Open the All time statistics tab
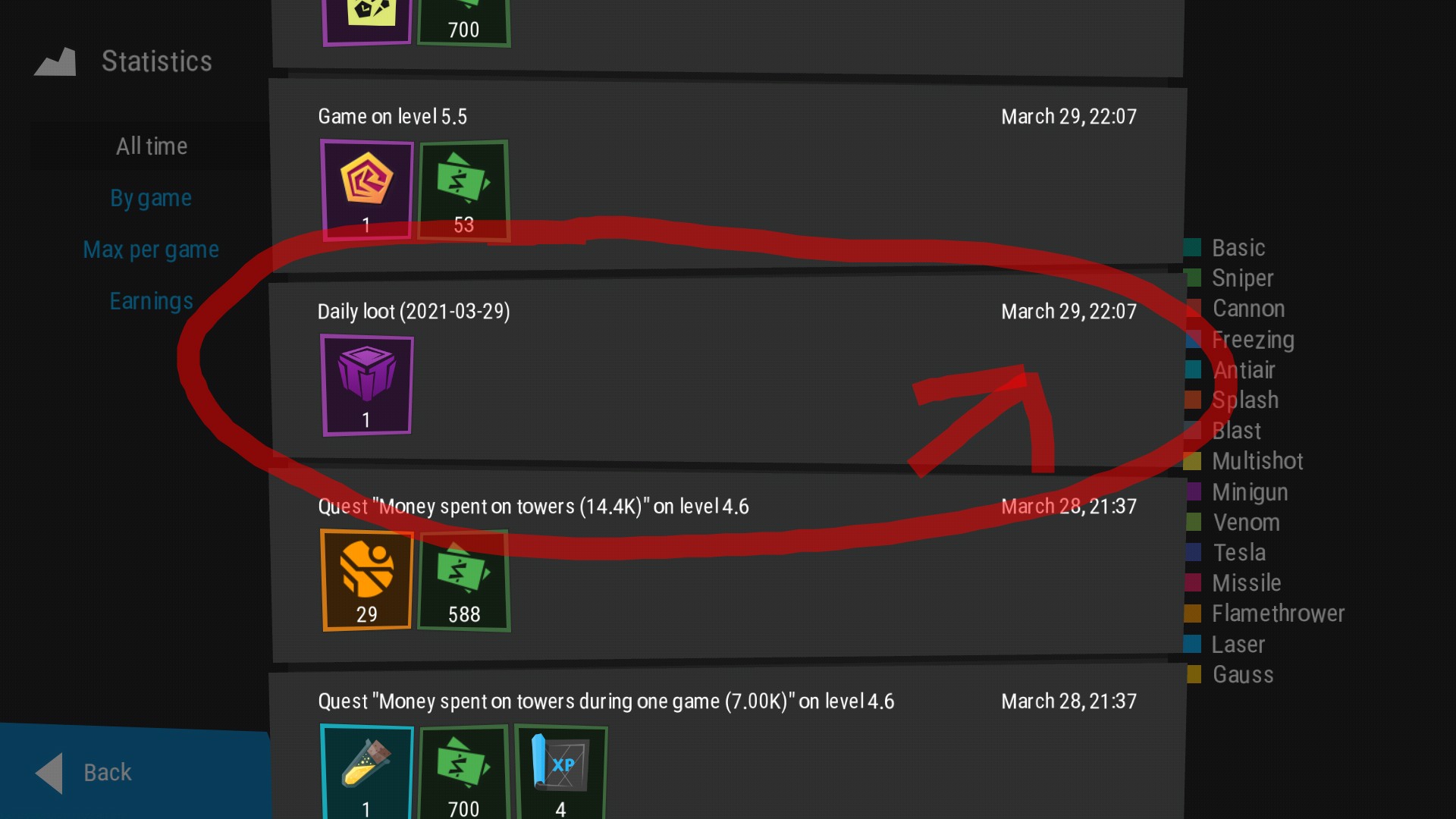Screen dimensions: 1456x819 [x=151, y=146]
